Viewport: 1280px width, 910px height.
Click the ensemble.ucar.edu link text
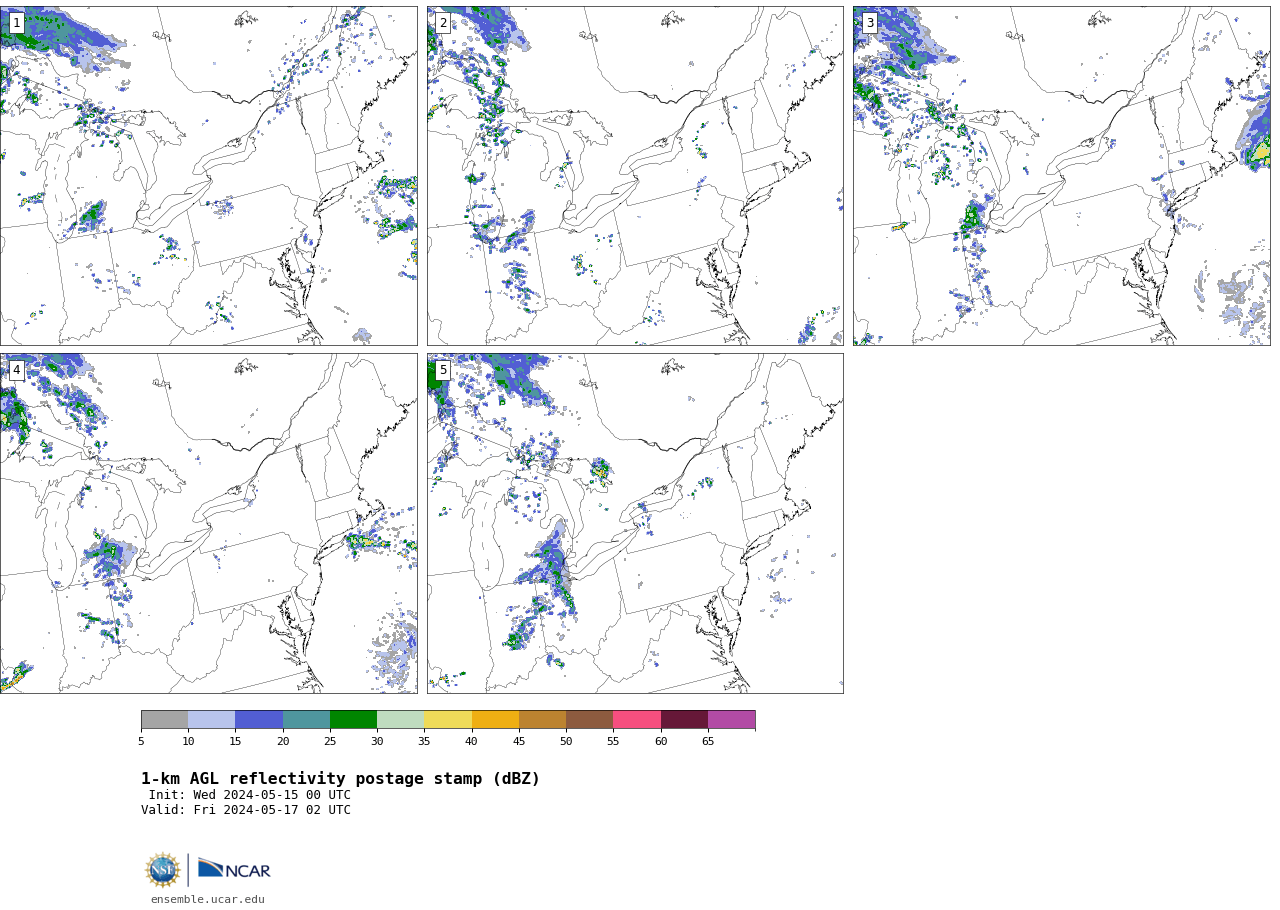click(208, 900)
